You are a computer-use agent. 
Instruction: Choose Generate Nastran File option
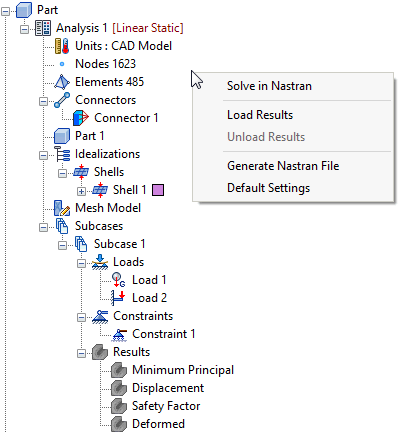(x=283, y=166)
